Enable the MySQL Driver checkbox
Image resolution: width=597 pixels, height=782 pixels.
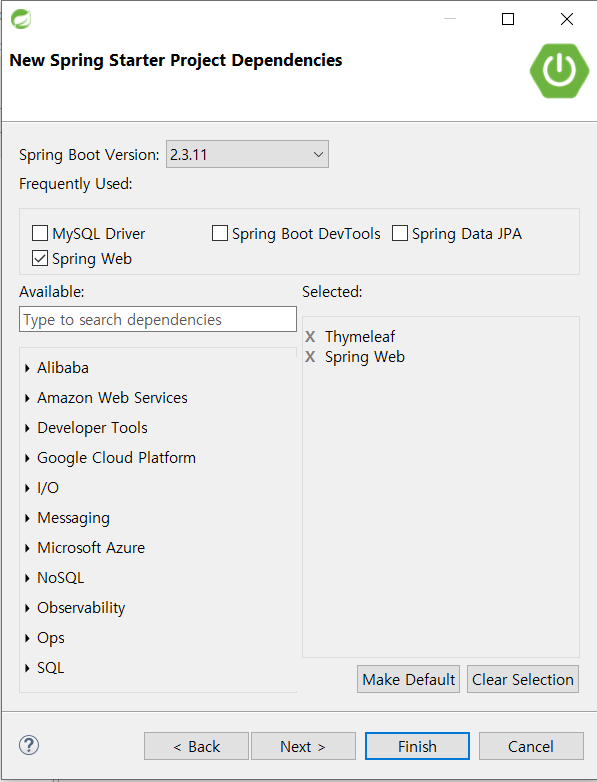pyautogui.click(x=40, y=233)
